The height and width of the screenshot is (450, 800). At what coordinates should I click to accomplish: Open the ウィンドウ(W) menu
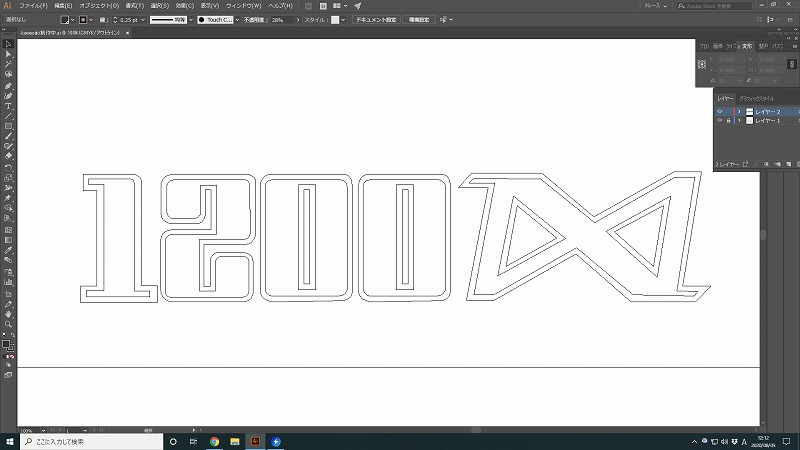pyautogui.click(x=243, y=6)
